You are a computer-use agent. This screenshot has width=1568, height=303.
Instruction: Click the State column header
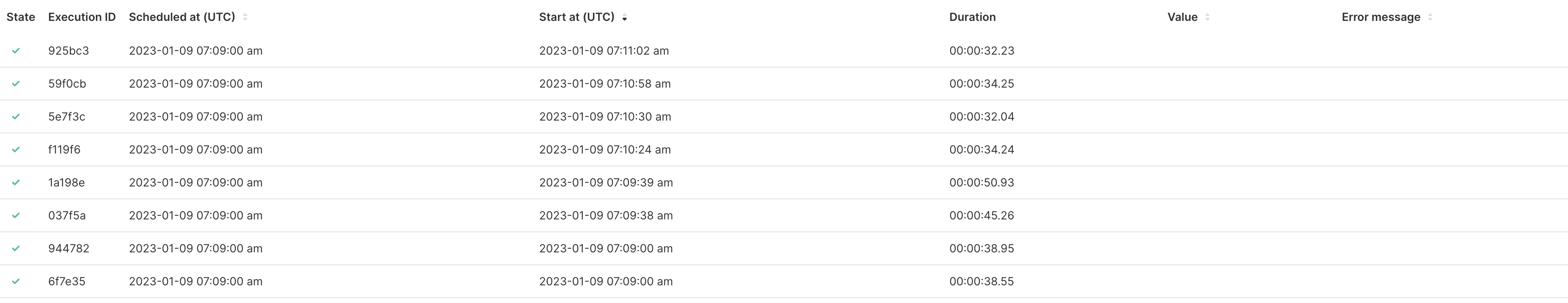[x=21, y=17]
